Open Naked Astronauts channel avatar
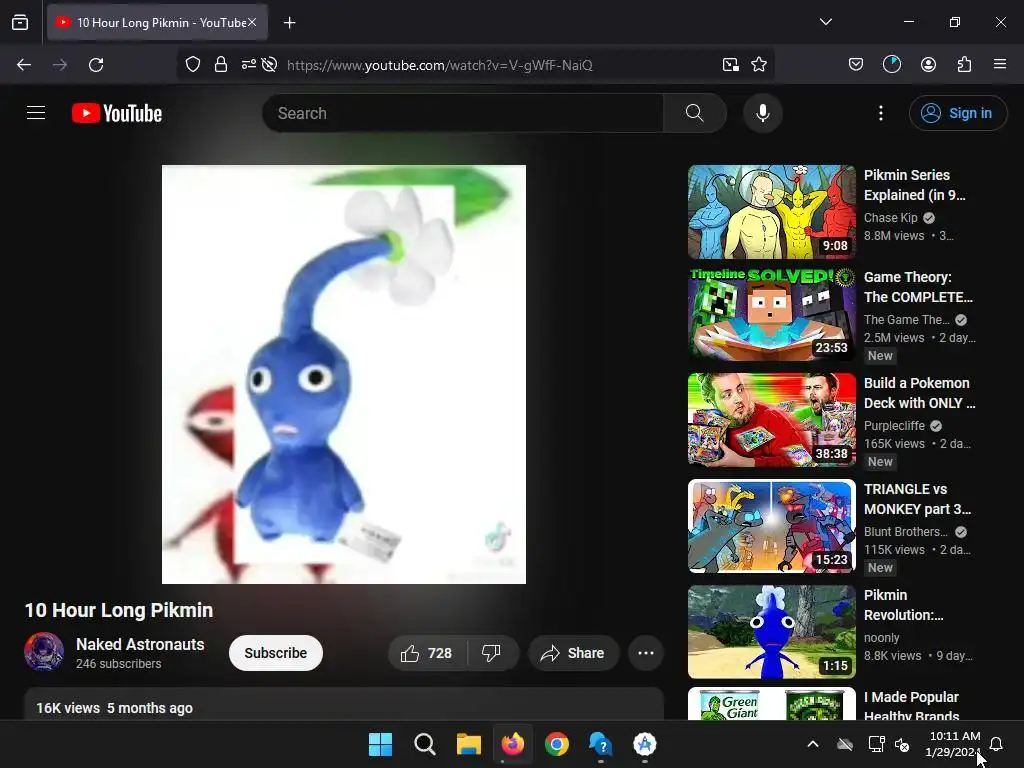This screenshot has height=768, width=1024. pos(44,652)
